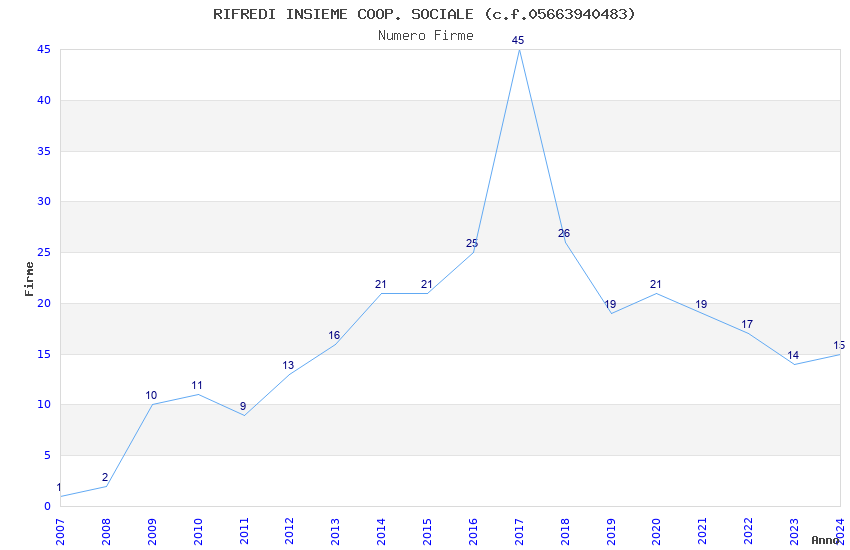Select the y-axis value 20
Screen dimensions: 850x550
point(44,303)
